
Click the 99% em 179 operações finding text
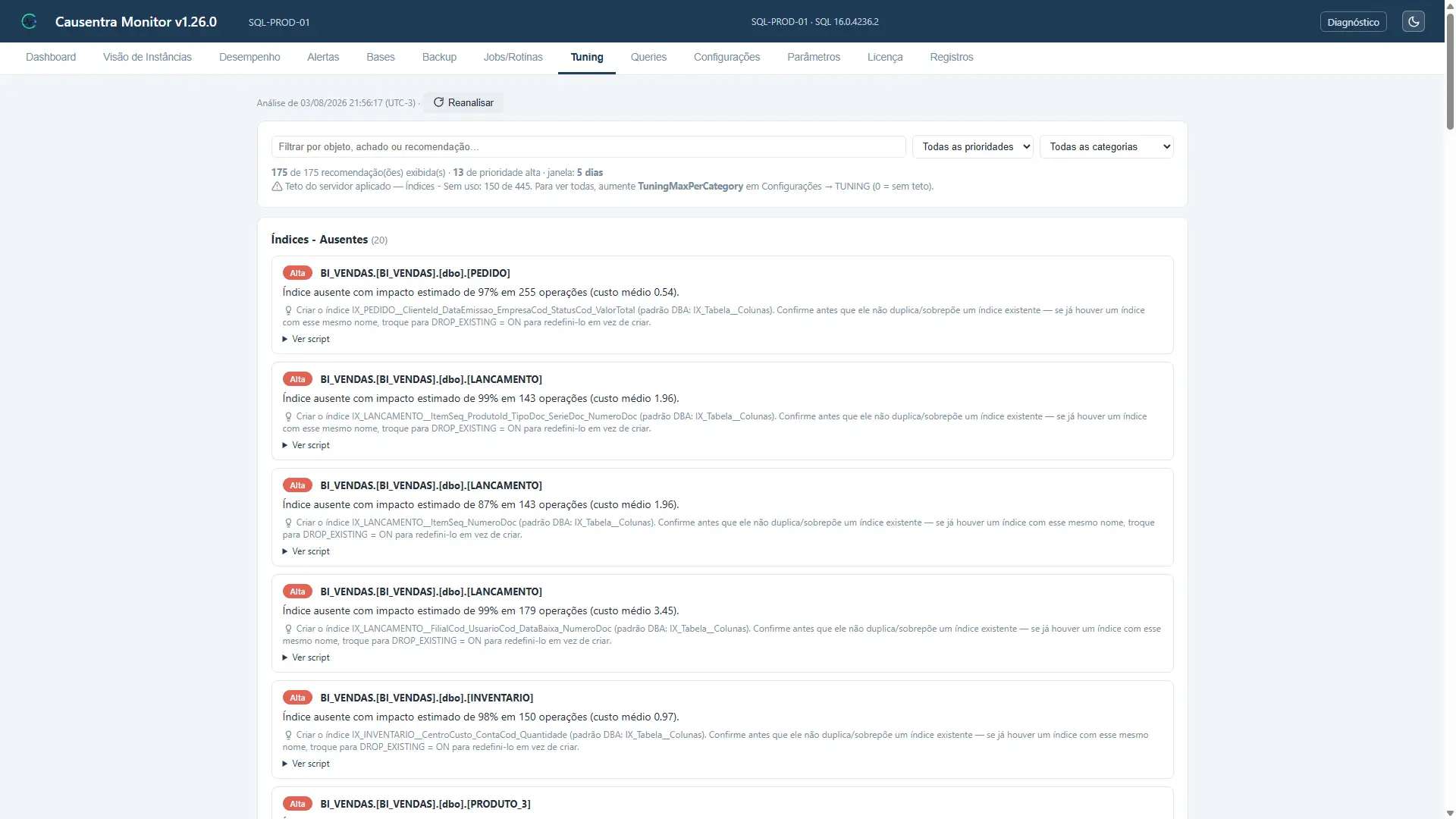481,610
